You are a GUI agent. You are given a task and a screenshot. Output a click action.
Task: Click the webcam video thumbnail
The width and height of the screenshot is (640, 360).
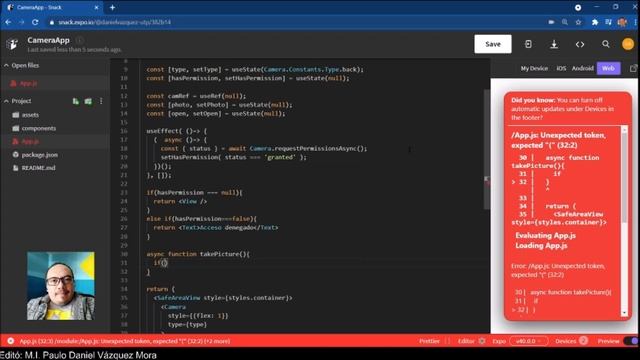tap(60, 286)
